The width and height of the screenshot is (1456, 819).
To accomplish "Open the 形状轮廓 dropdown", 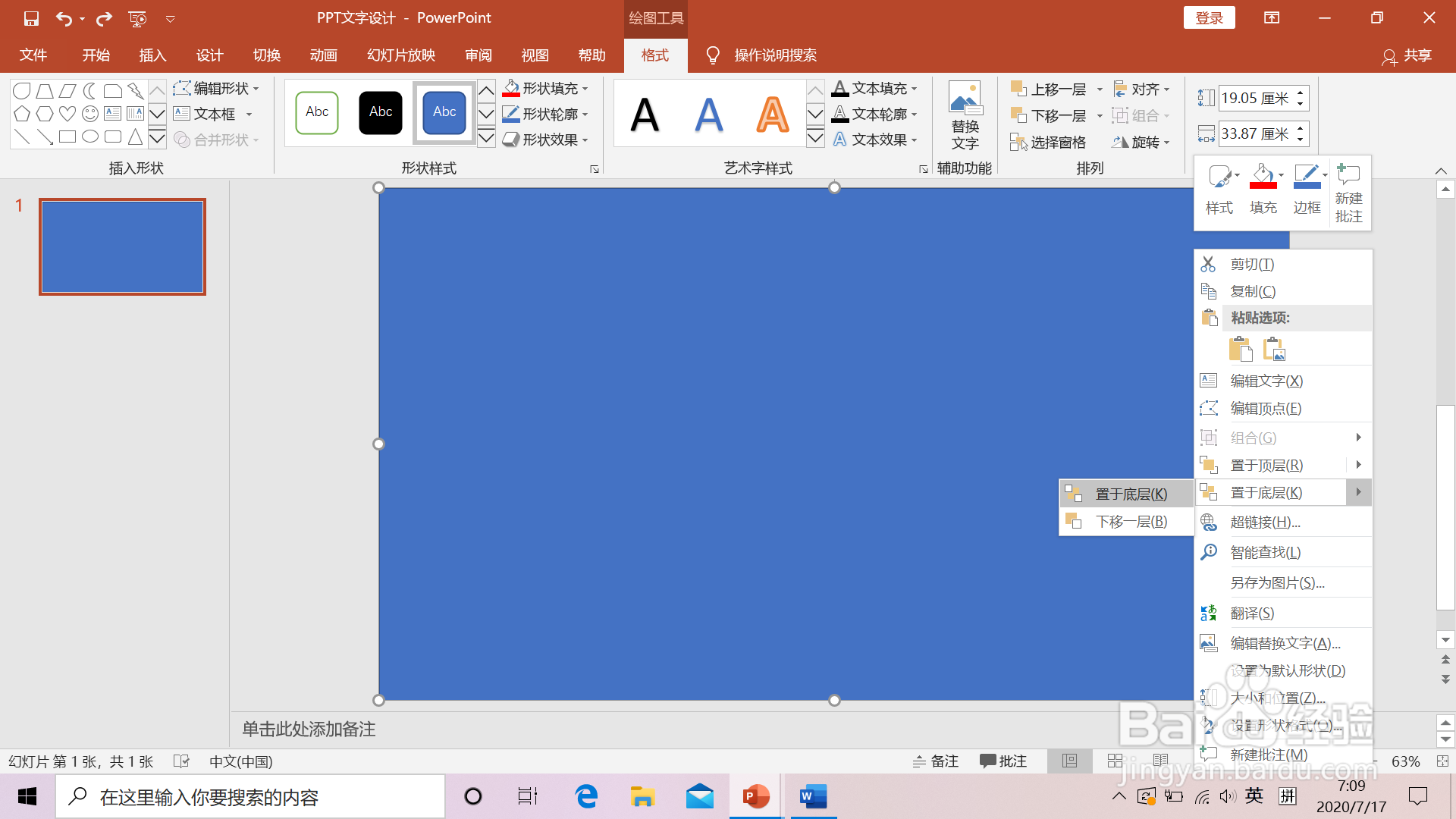I will coord(545,114).
